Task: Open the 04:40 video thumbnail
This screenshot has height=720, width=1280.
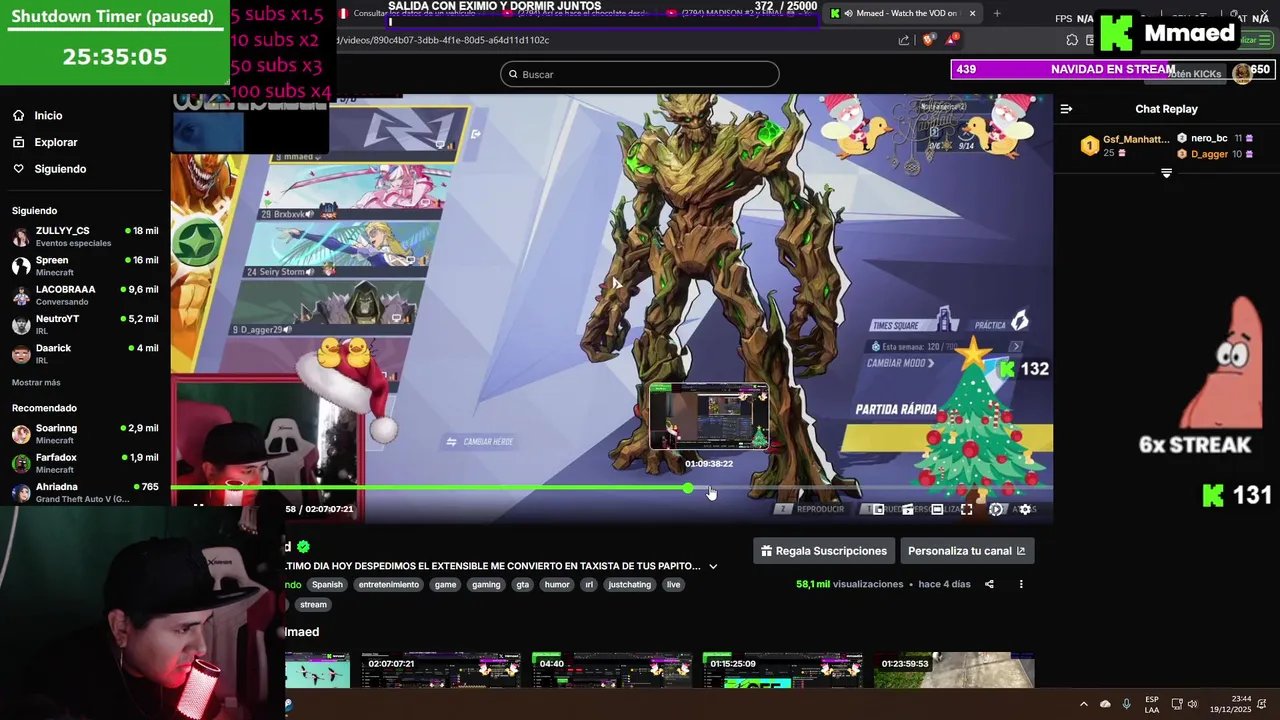Action: pyautogui.click(x=611, y=671)
